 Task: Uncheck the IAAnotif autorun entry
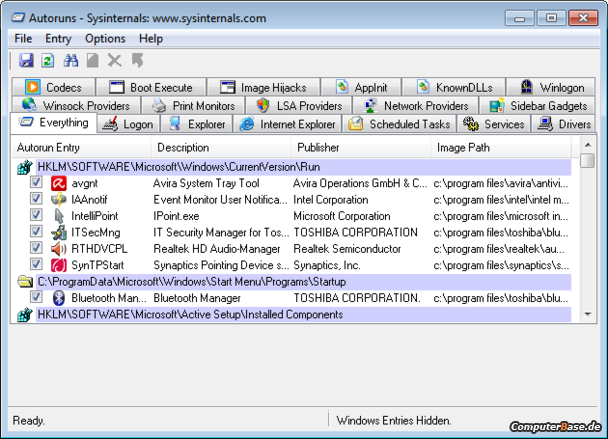click(36, 198)
